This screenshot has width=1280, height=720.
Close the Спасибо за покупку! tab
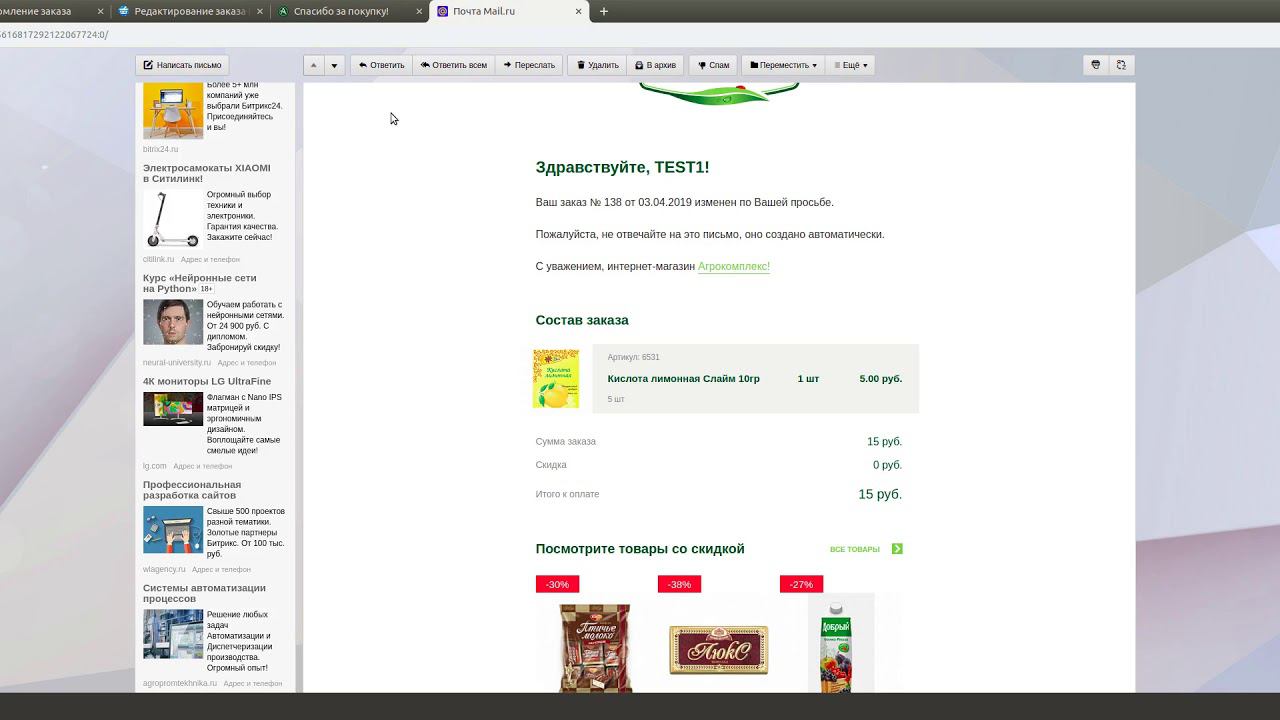tap(417, 11)
